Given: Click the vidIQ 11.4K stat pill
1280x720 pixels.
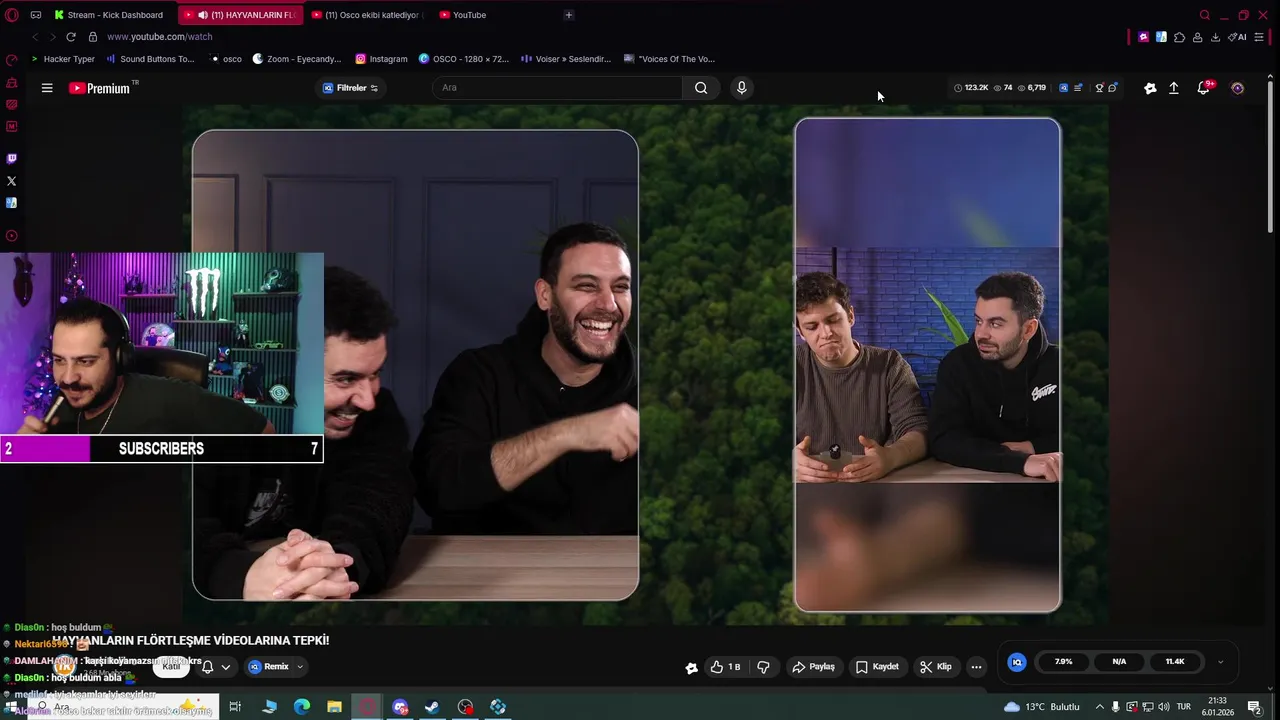Looking at the screenshot, I should click(x=1175, y=662).
